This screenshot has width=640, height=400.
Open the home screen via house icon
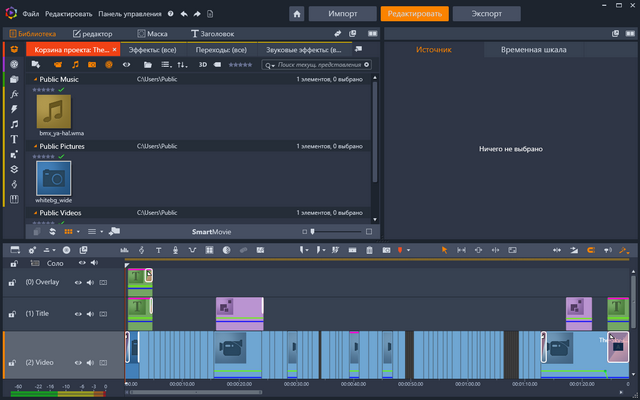pos(298,14)
